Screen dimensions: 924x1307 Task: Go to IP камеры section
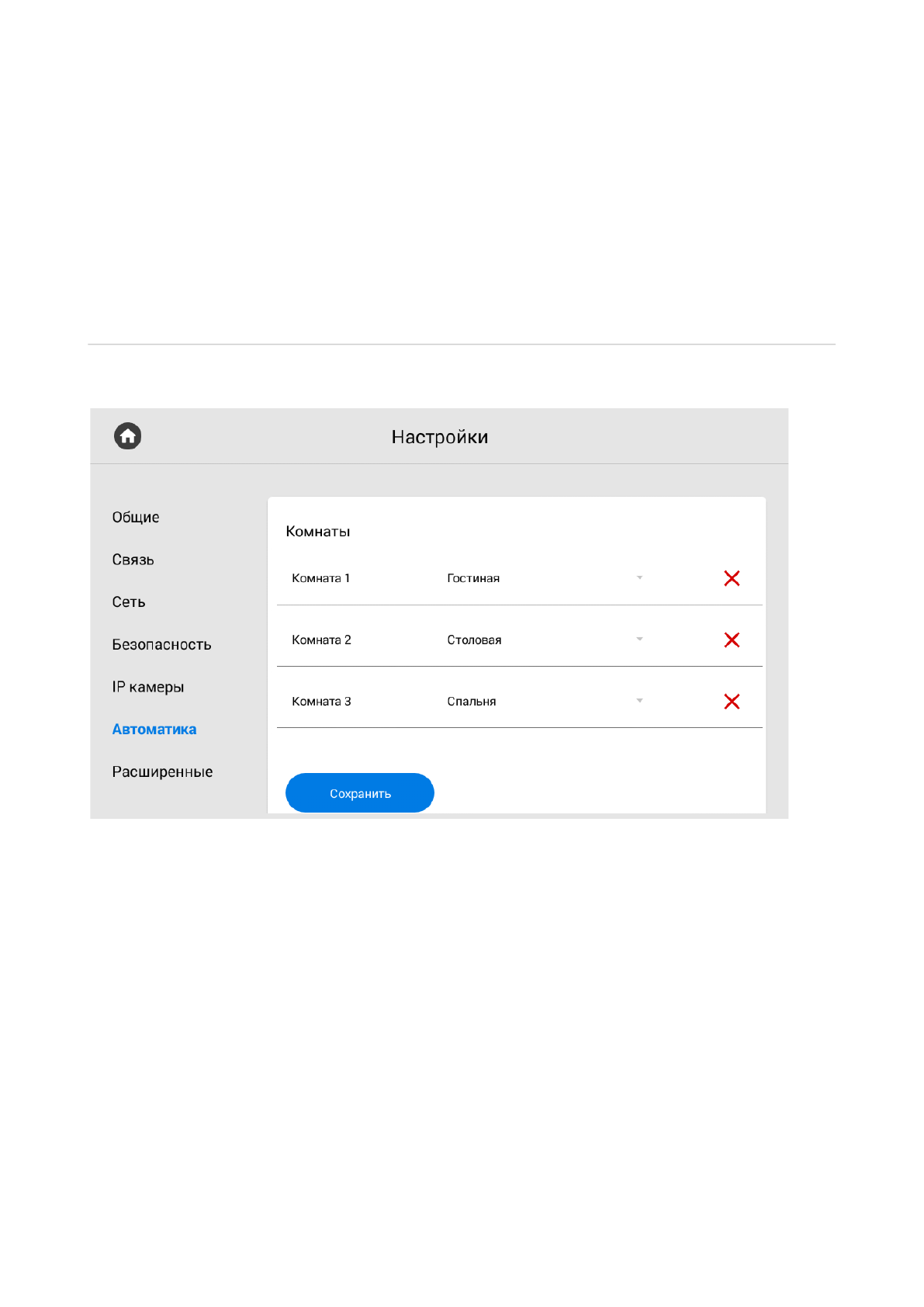coord(148,687)
